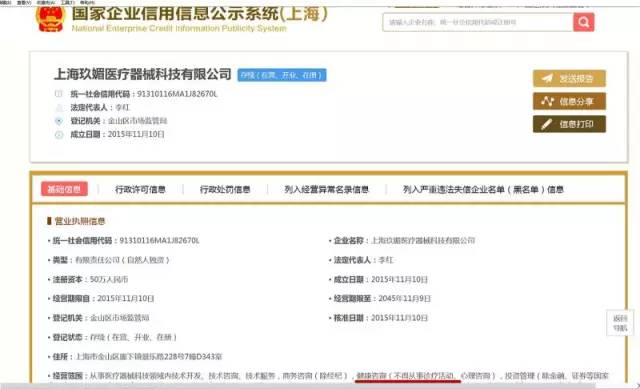Open the 工具(T) browser menu
Image resolution: width=640 pixels, height=389 pixels.
[67, 2]
